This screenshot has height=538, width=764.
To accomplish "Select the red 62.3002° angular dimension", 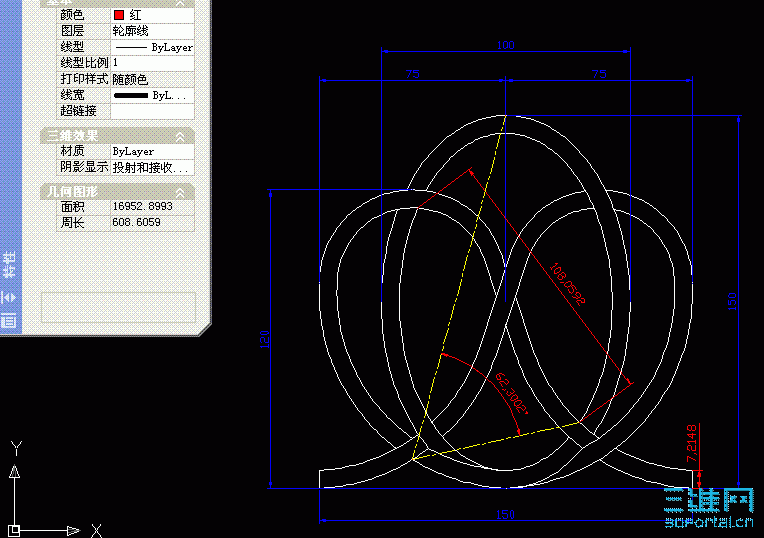I will pyautogui.click(x=512, y=393).
